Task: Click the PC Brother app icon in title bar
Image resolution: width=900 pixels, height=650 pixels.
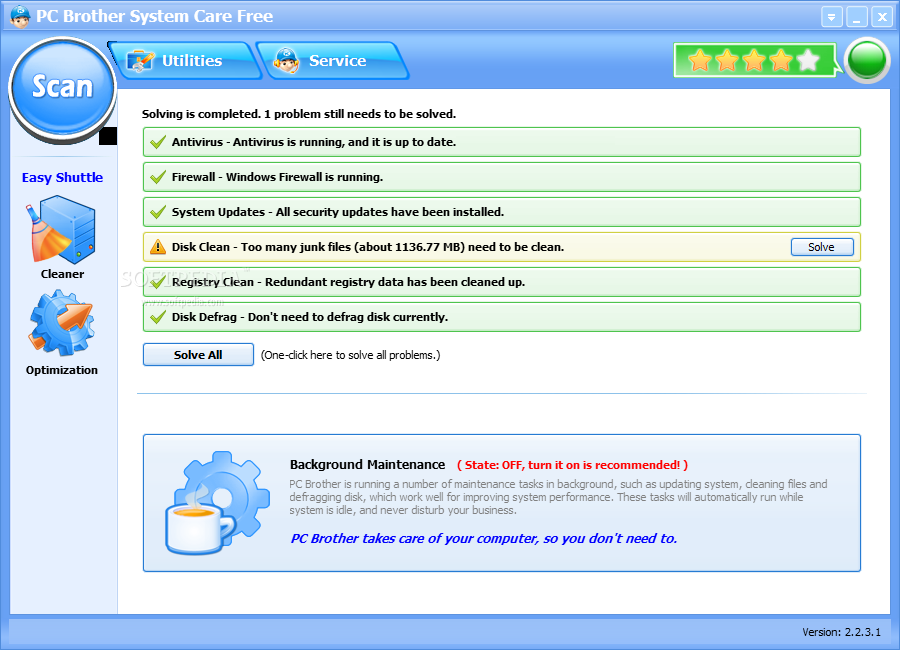Action: (x=20, y=16)
